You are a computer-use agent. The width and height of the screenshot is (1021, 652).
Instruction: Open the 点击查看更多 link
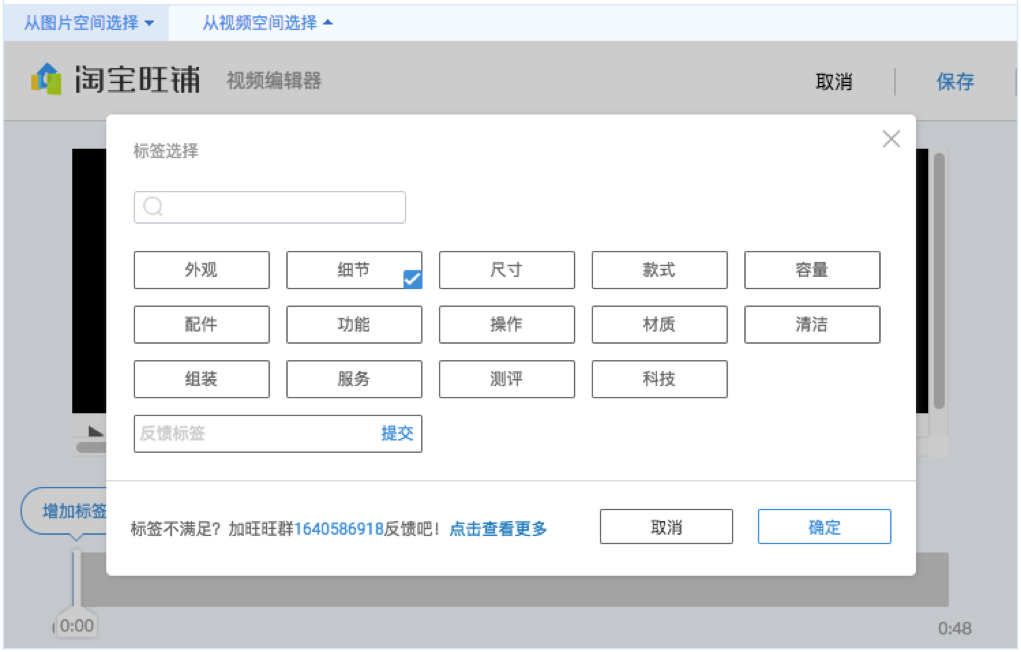[498, 529]
